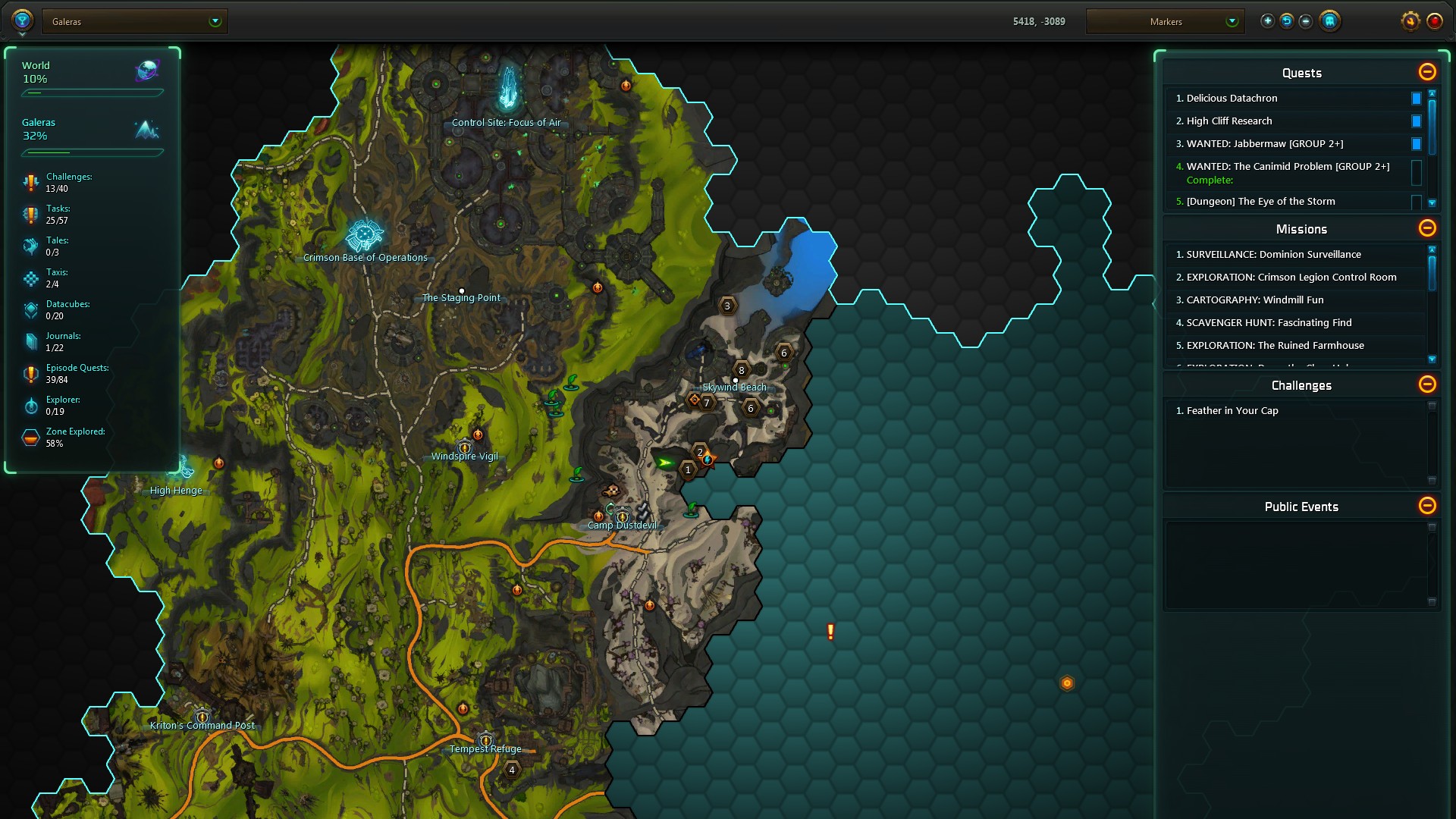
Task: Click the Tempest Refuge shield icon
Action: coord(485,740)
